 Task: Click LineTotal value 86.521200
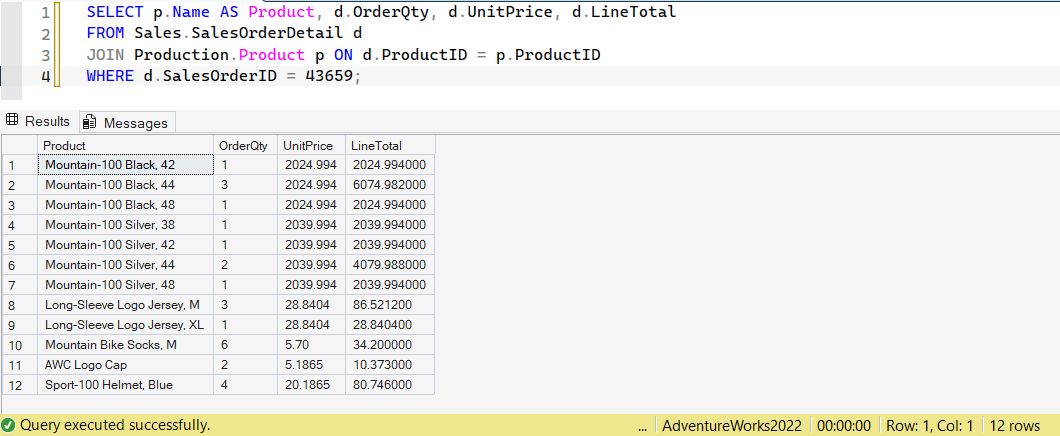tap(389, 305)
